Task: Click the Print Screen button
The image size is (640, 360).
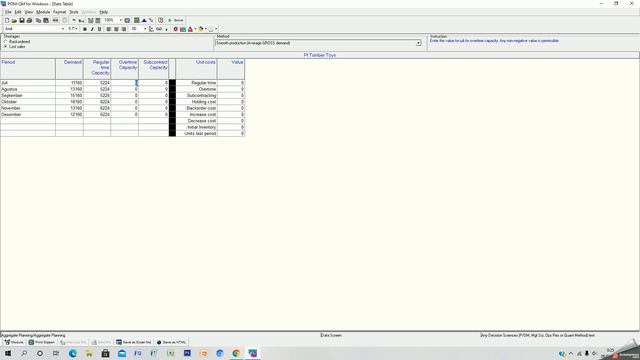Action: click(x=42, y=342)
